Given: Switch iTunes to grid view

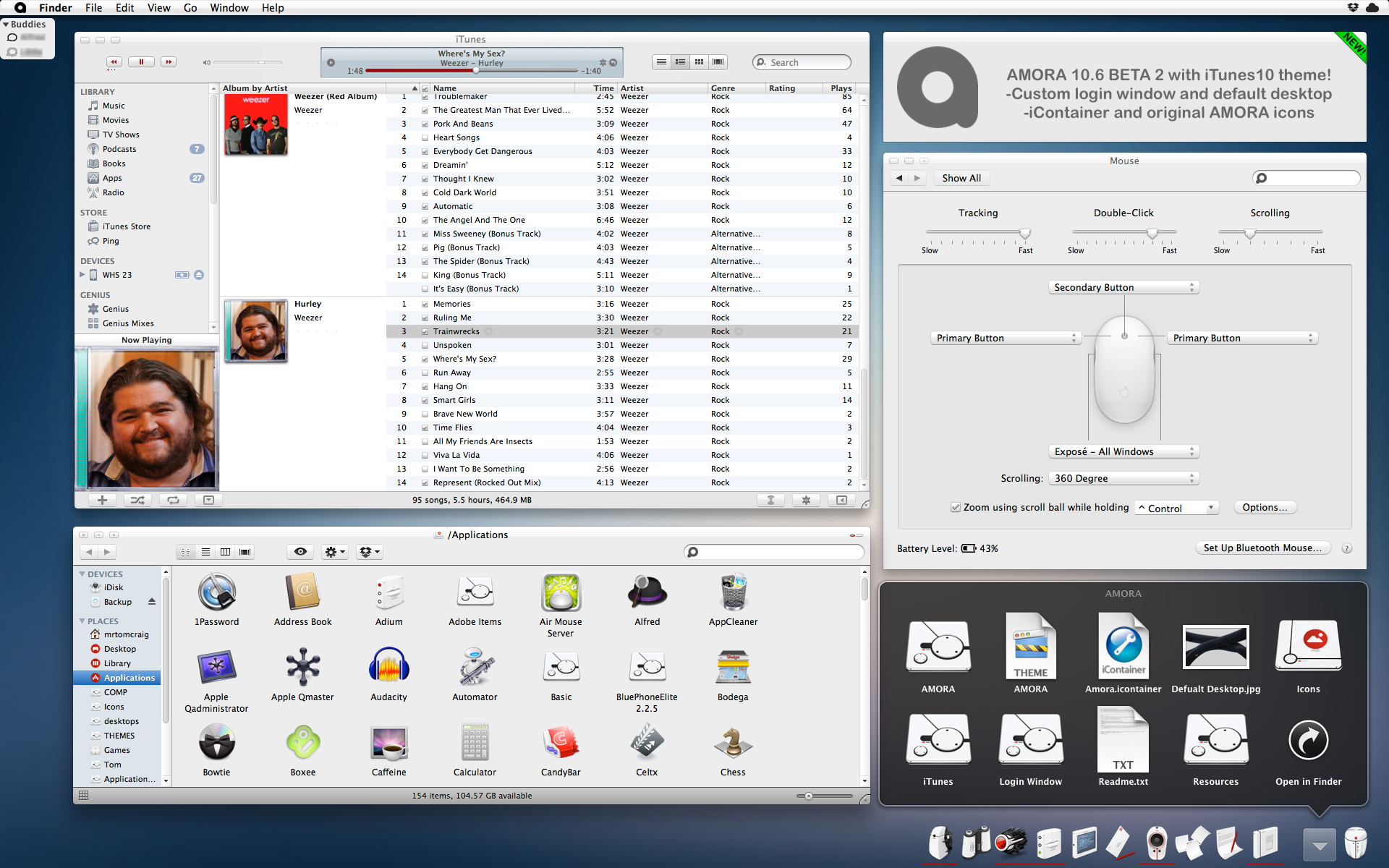Looking at the screenshot, I should click(x=699, y=62).
